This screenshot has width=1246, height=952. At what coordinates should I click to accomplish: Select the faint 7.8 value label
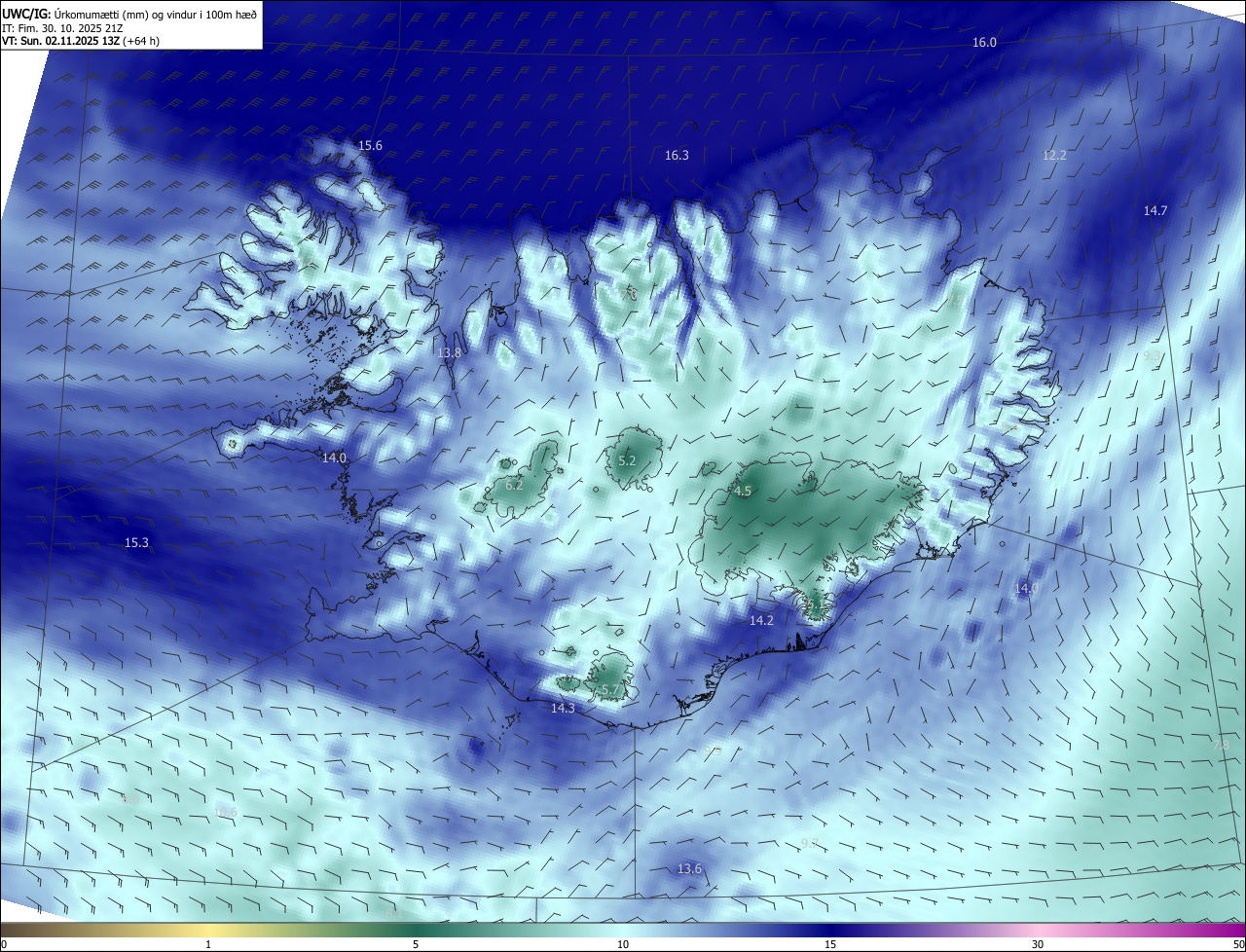click(x=1221, y=745)
